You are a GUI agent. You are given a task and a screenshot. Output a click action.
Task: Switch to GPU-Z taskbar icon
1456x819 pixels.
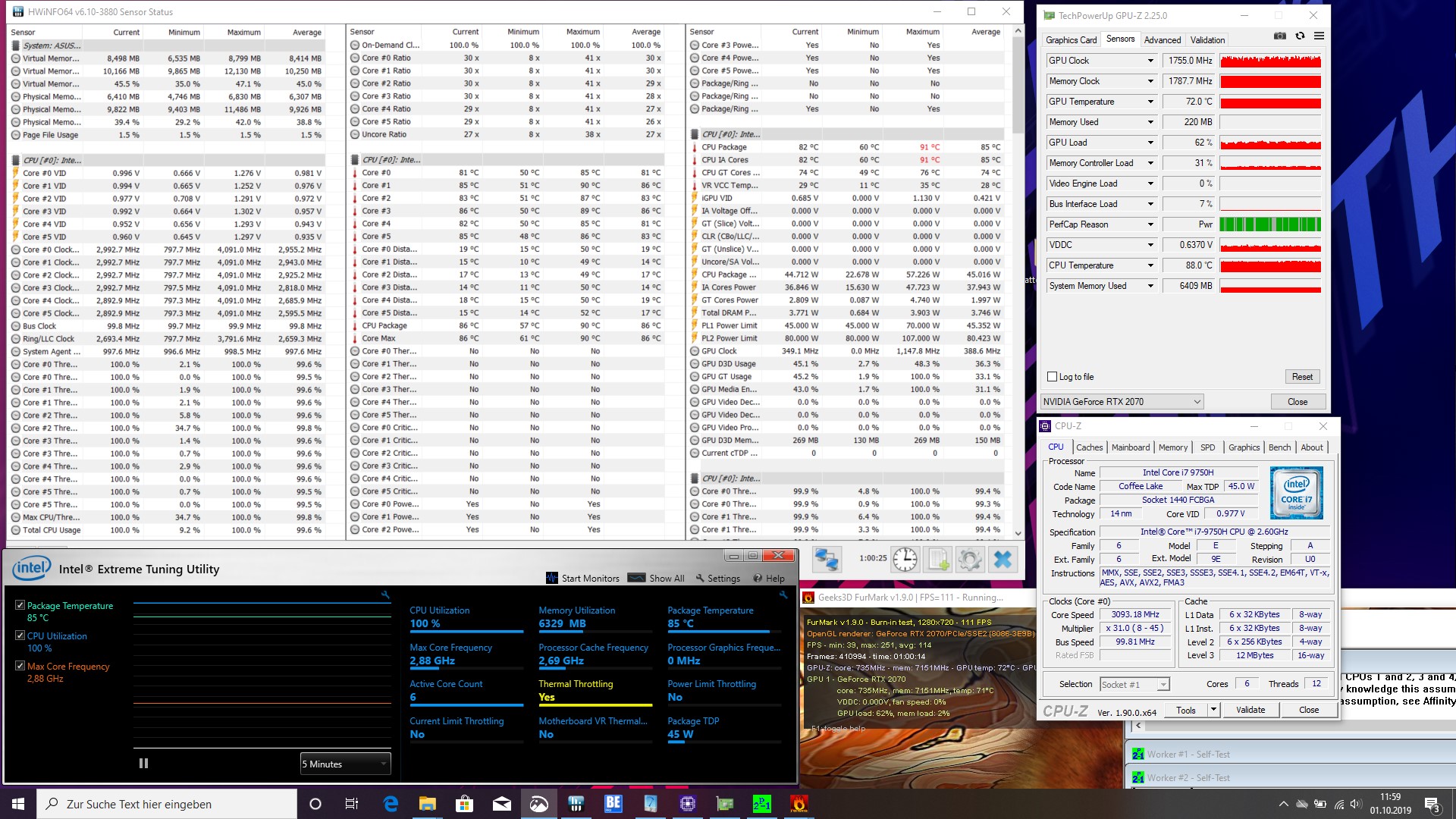pyautogui.click(x=724, y=804)
